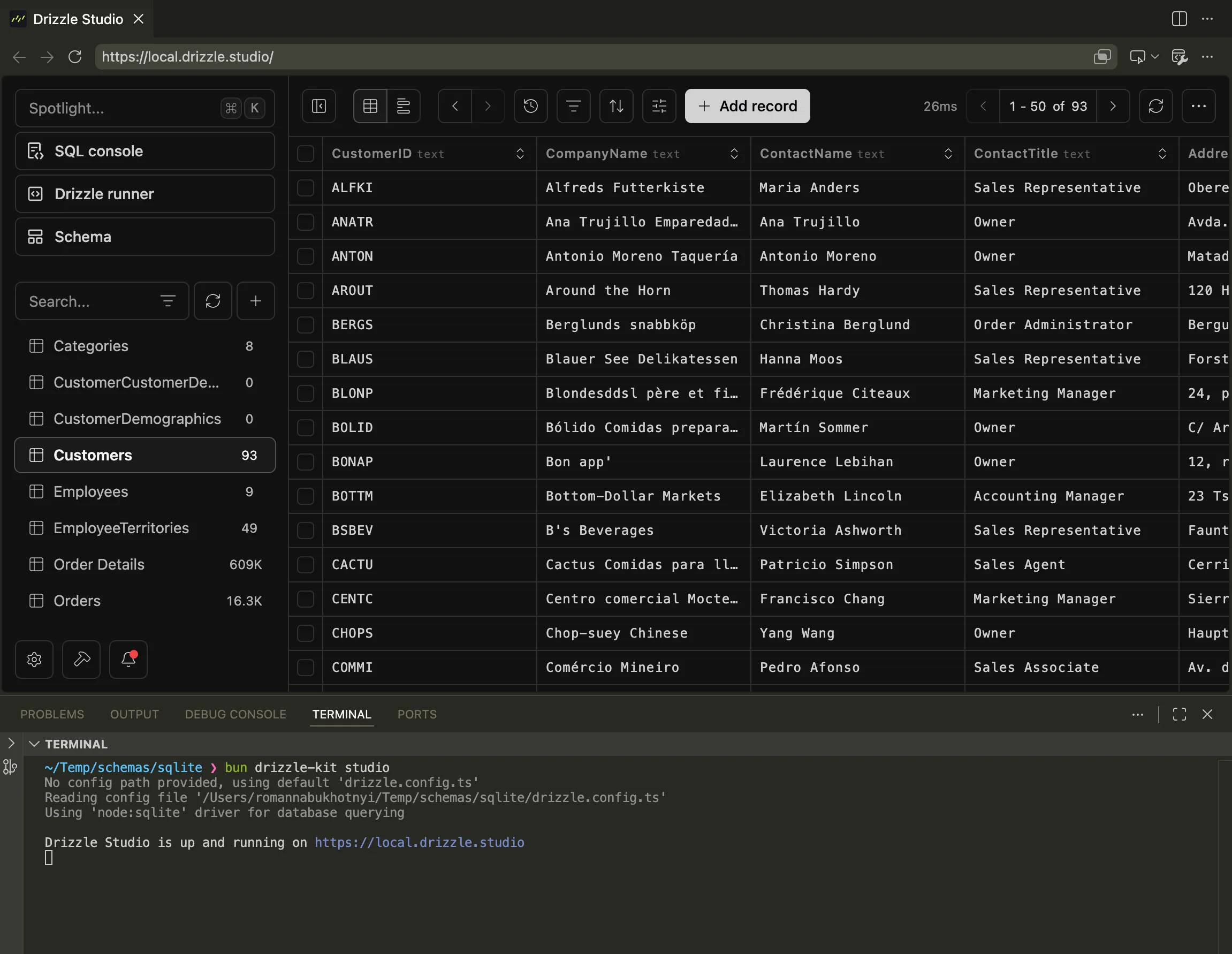Open the history clock icon
This screenshot has width=1232, height=954.
point(530,106)
